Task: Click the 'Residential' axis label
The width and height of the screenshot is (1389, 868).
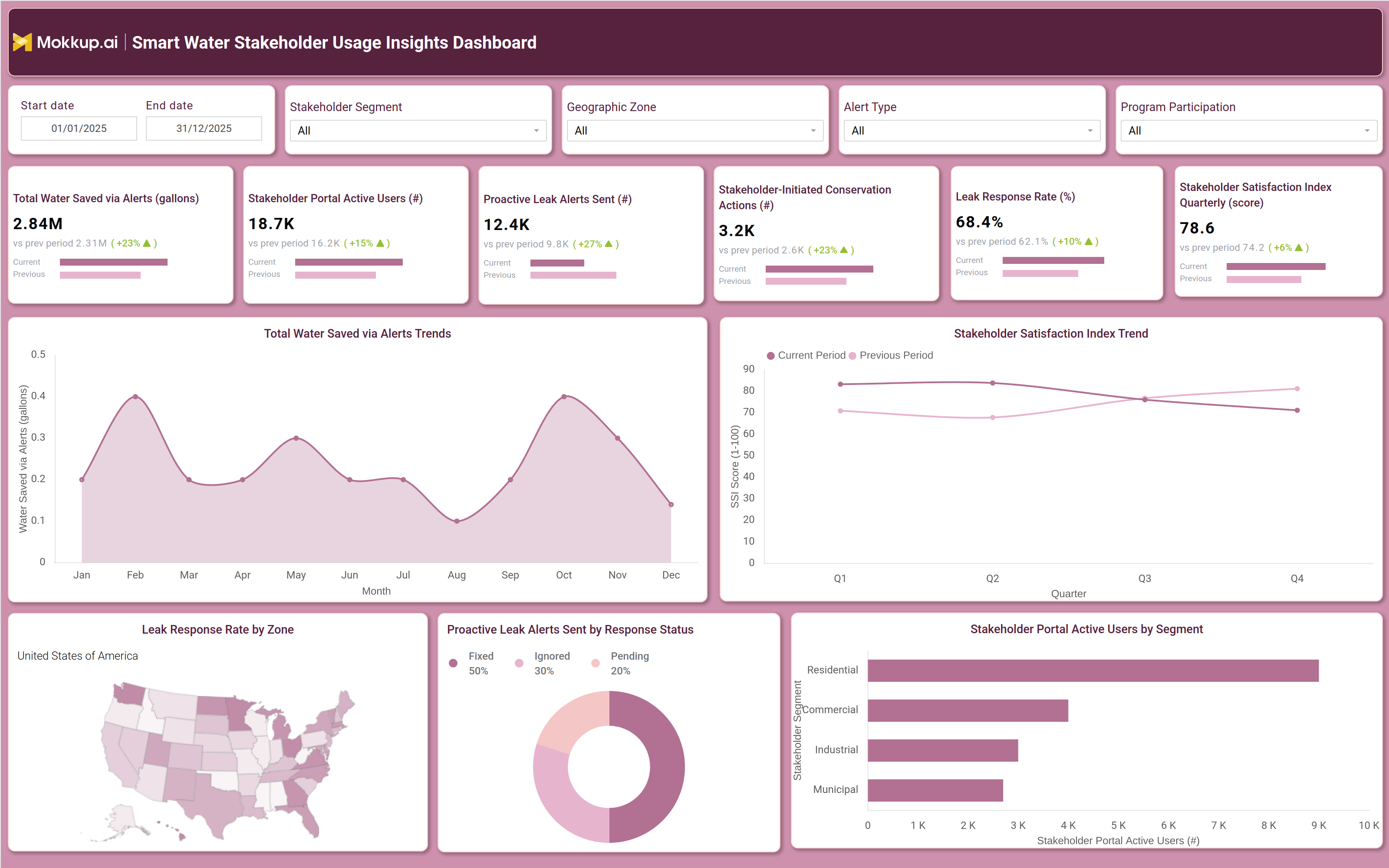Action: (832, 671)
